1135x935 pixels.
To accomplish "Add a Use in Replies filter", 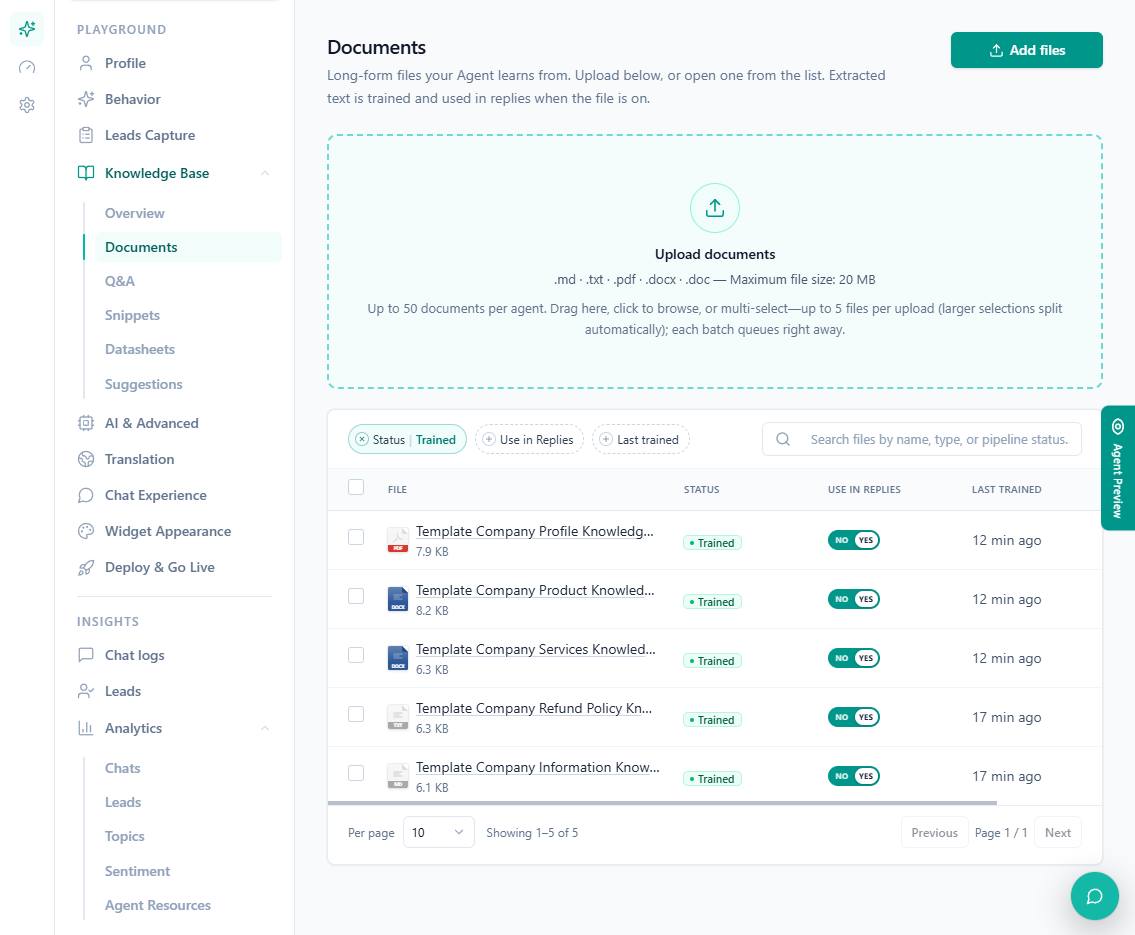I will [529, 439].
